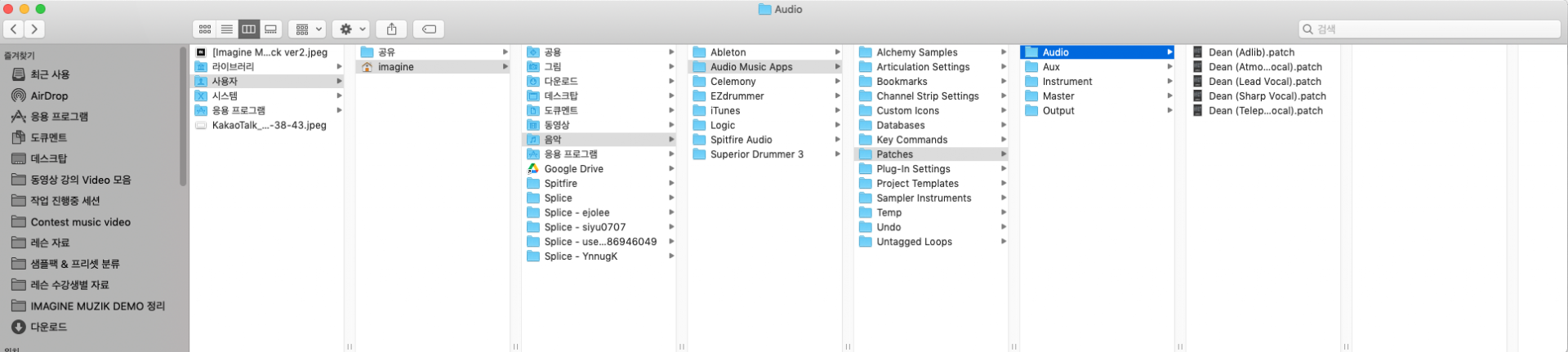Select Dean (Lead Vocal).patch file
The image size is (1568, 352).
[x=1264, y=82]
